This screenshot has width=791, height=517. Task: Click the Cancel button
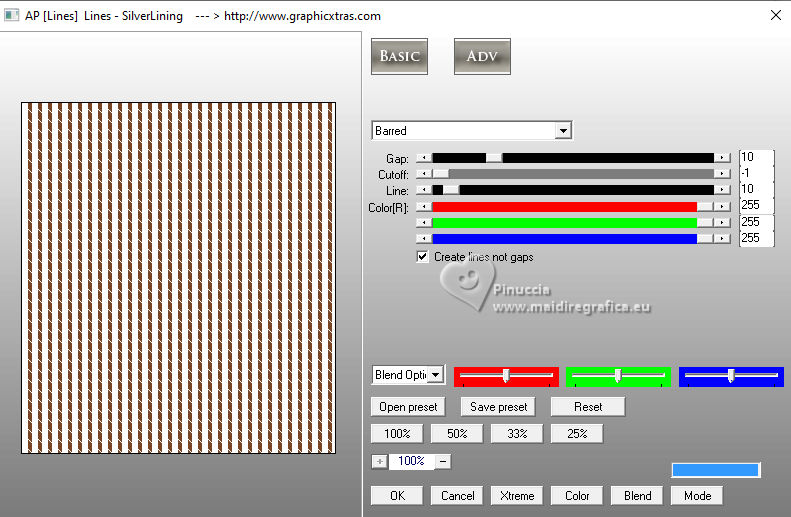point(457,496)
